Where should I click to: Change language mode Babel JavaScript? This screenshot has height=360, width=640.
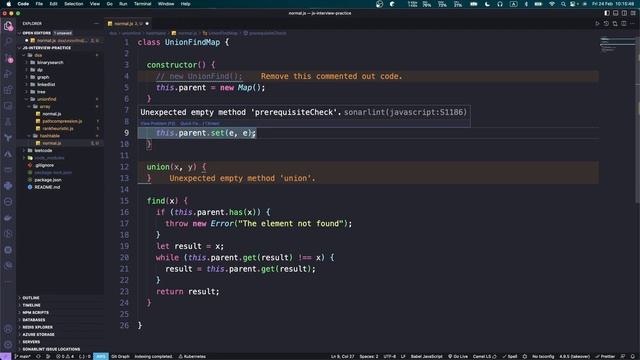[426, 356]
